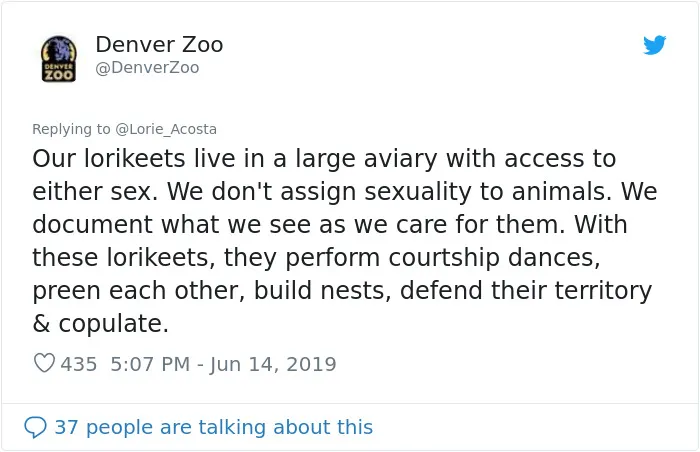Screen dimensions: 700x452
Task: Click the phrase 'courtship dances'
Action: (x=494, y=258)
